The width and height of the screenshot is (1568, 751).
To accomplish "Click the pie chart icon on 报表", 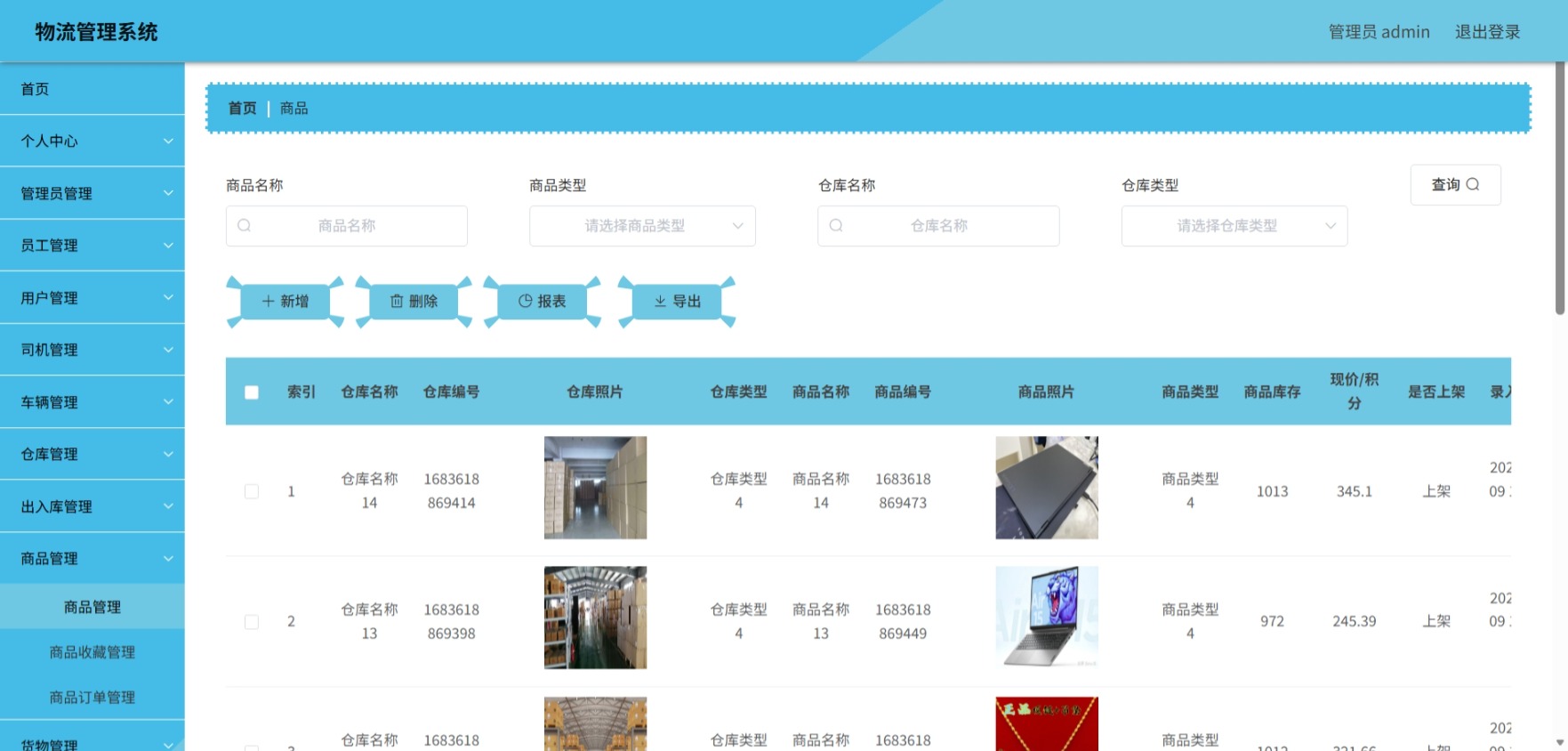I will pyautogui.click(x=526, y=302).
